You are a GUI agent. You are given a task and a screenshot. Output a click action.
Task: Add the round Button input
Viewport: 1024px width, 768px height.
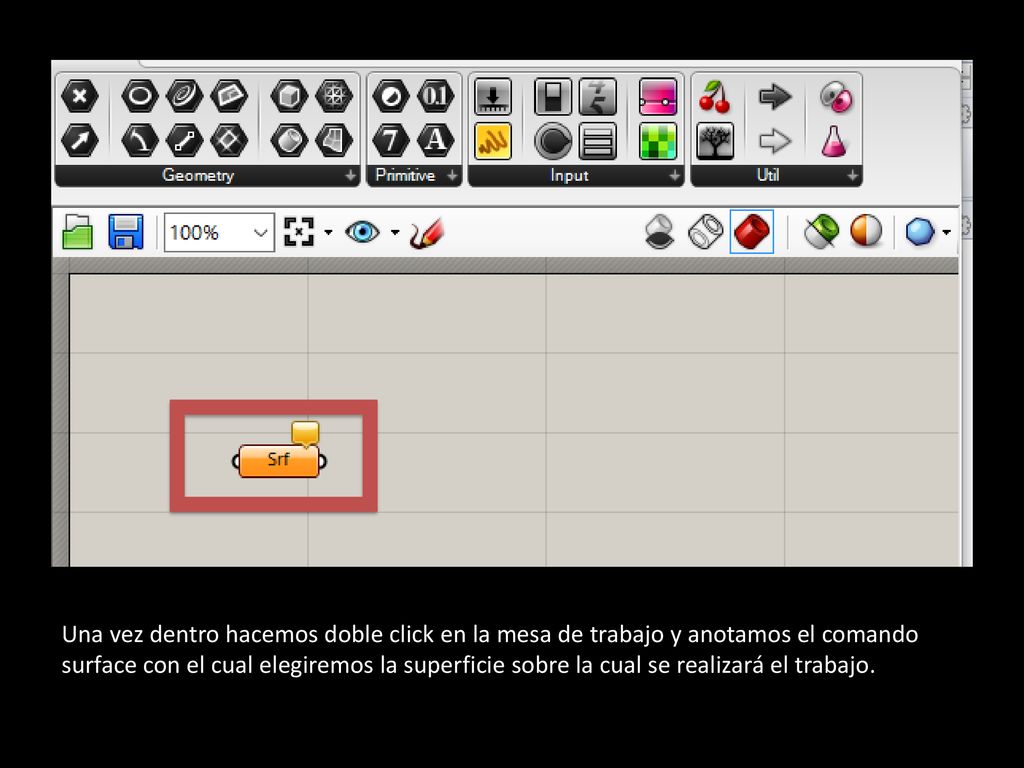click(552, 141)
